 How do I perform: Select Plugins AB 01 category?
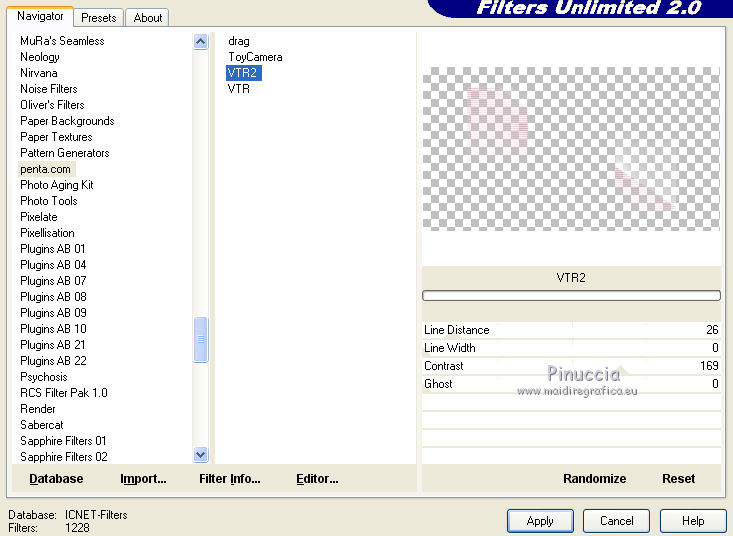click(x=53, y=249)
